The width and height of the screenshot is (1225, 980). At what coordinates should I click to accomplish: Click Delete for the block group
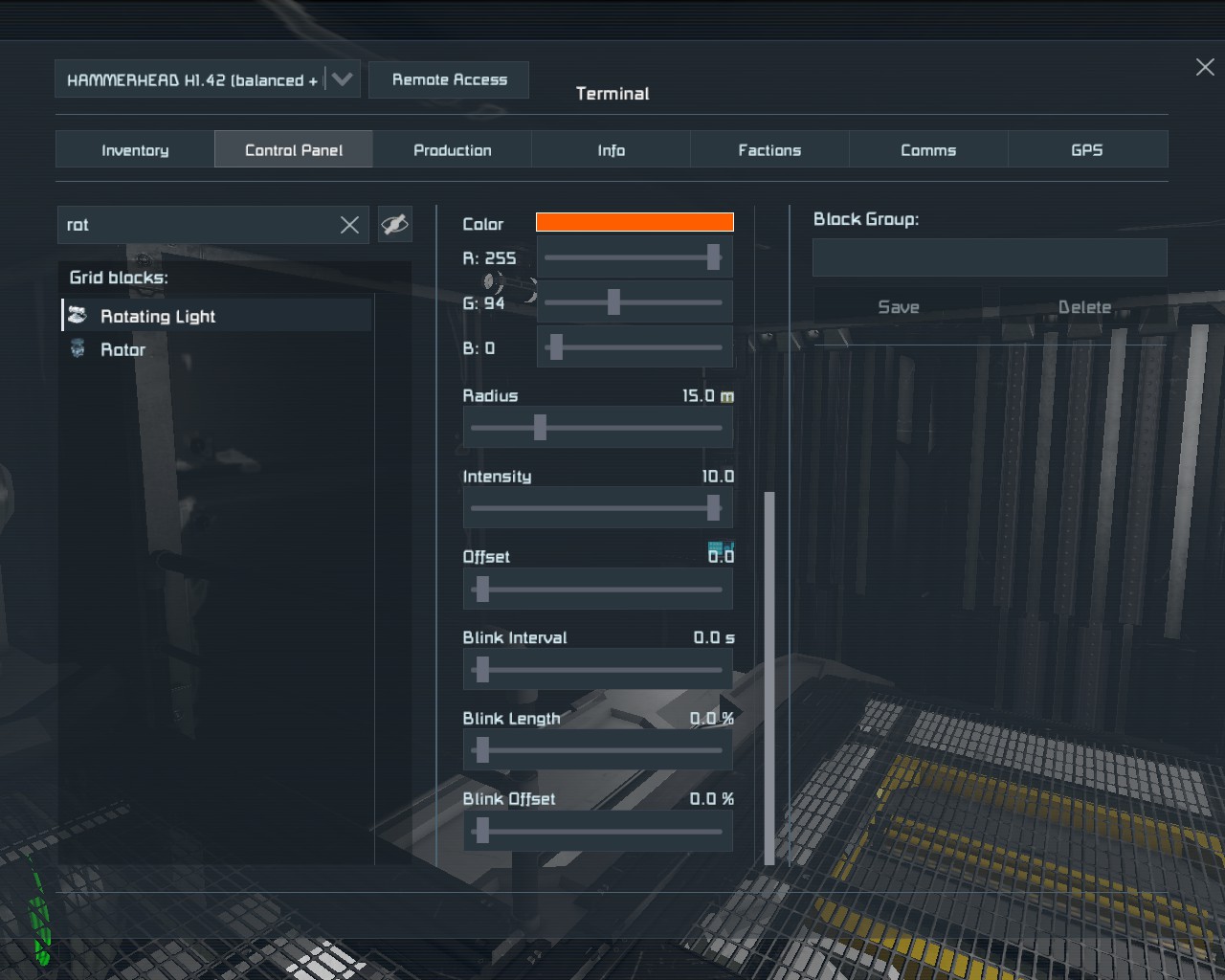click(x=1083, y=307)
